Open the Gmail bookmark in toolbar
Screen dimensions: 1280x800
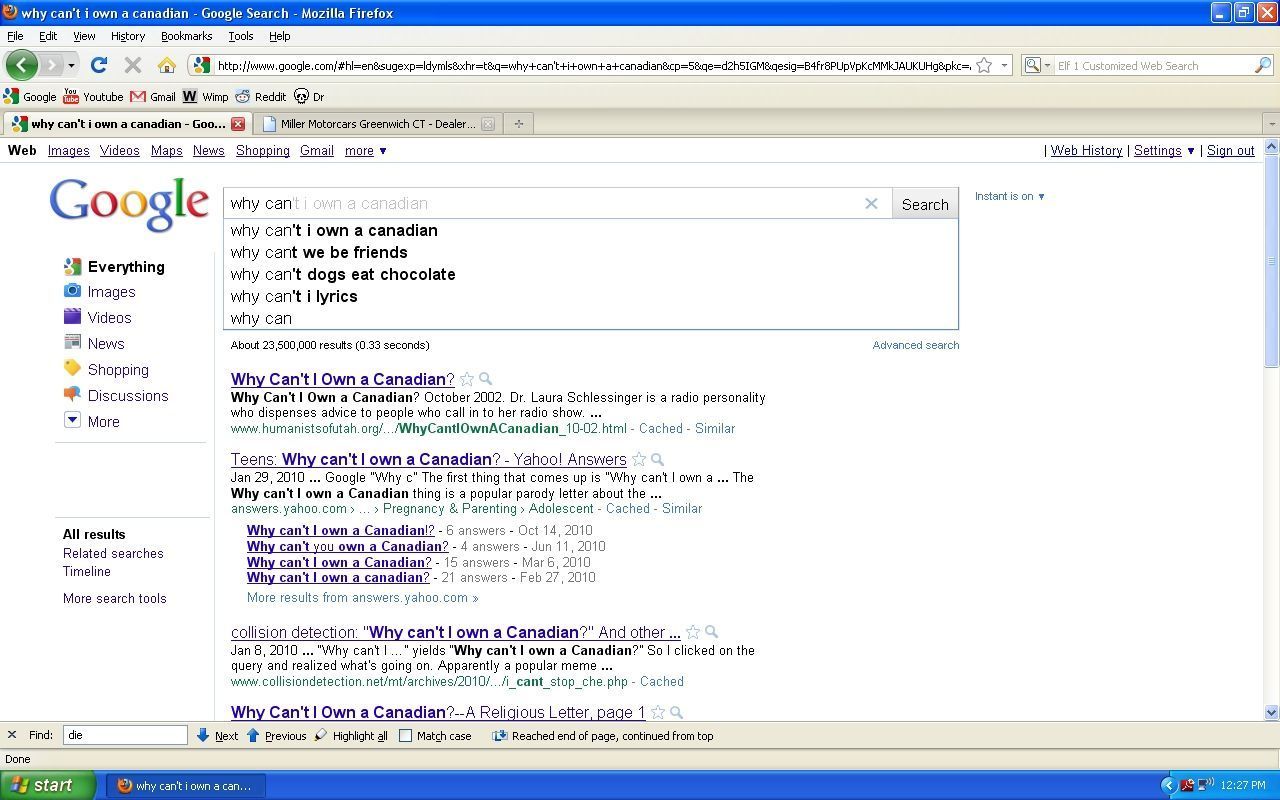coord(153,97)
